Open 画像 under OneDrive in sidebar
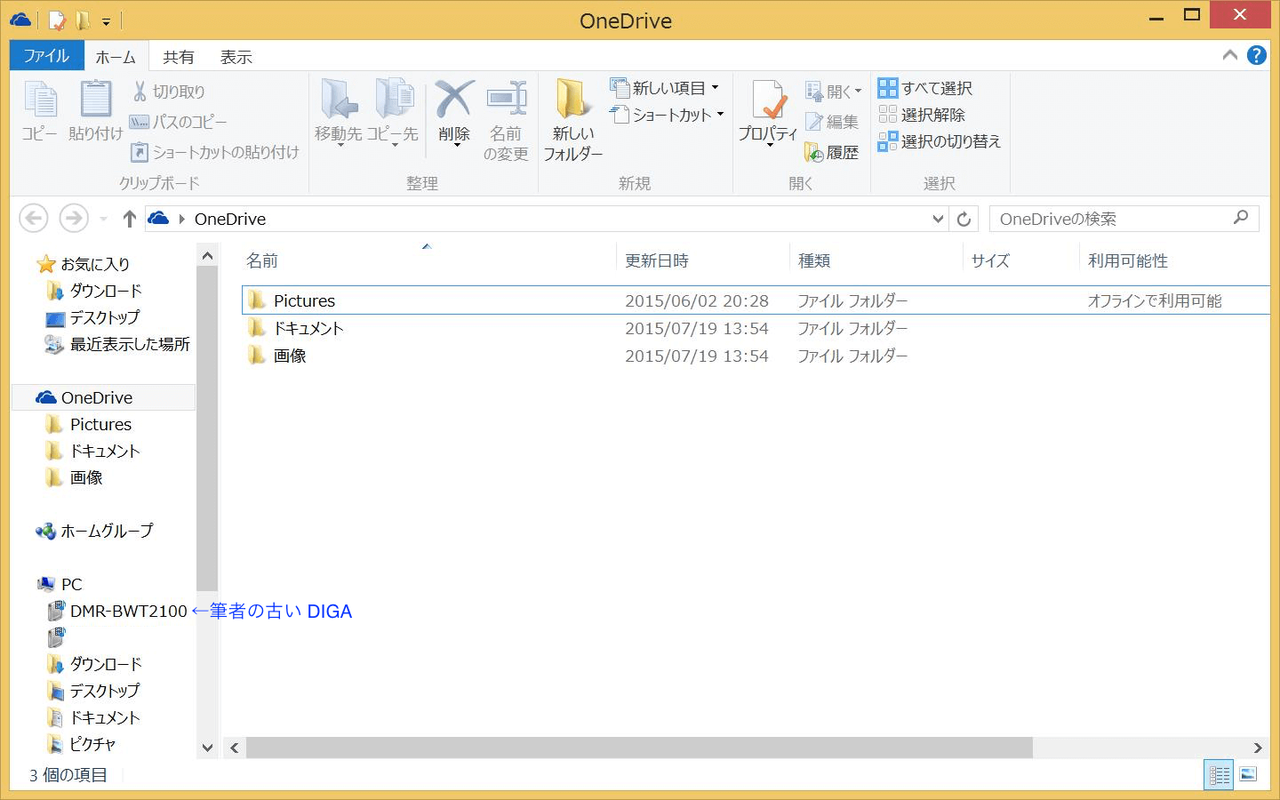1280x800 pixels. [75, 477]
